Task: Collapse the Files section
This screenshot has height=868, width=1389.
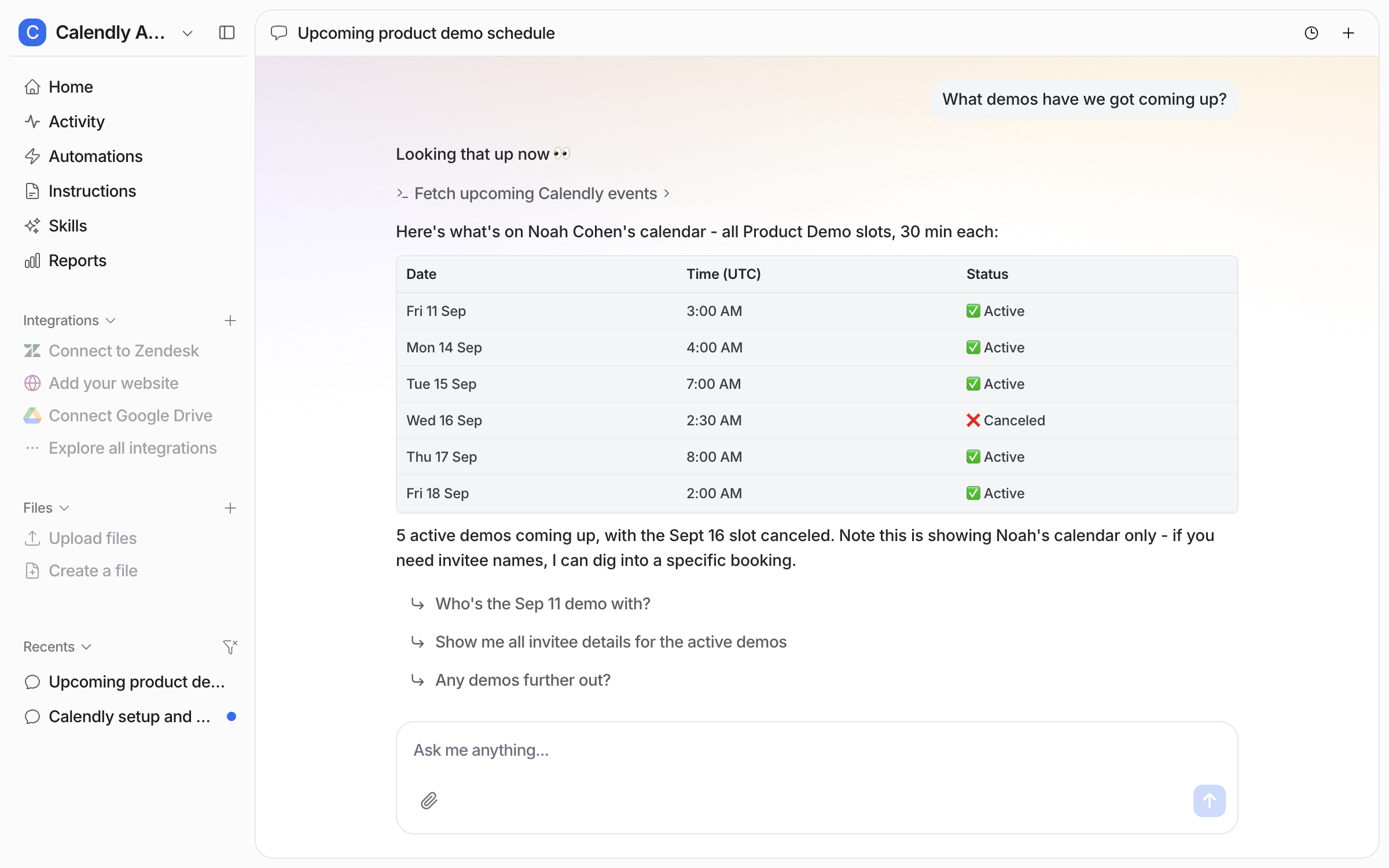Action: [x=46, y=508]
